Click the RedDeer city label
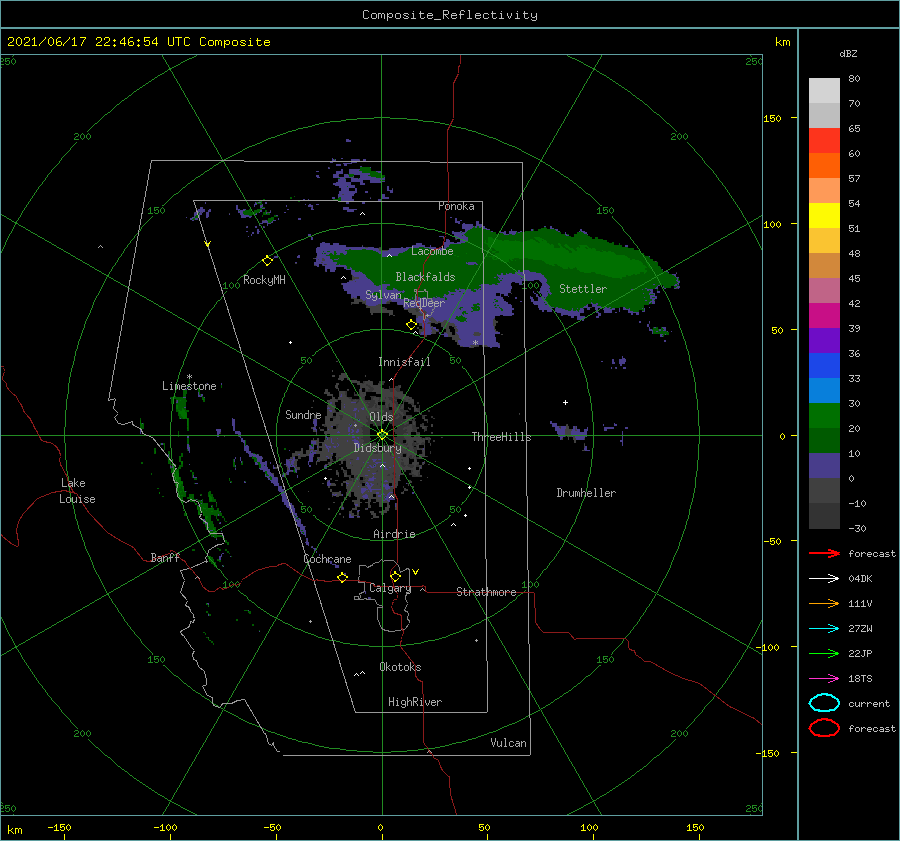 (x=424, y=303)
